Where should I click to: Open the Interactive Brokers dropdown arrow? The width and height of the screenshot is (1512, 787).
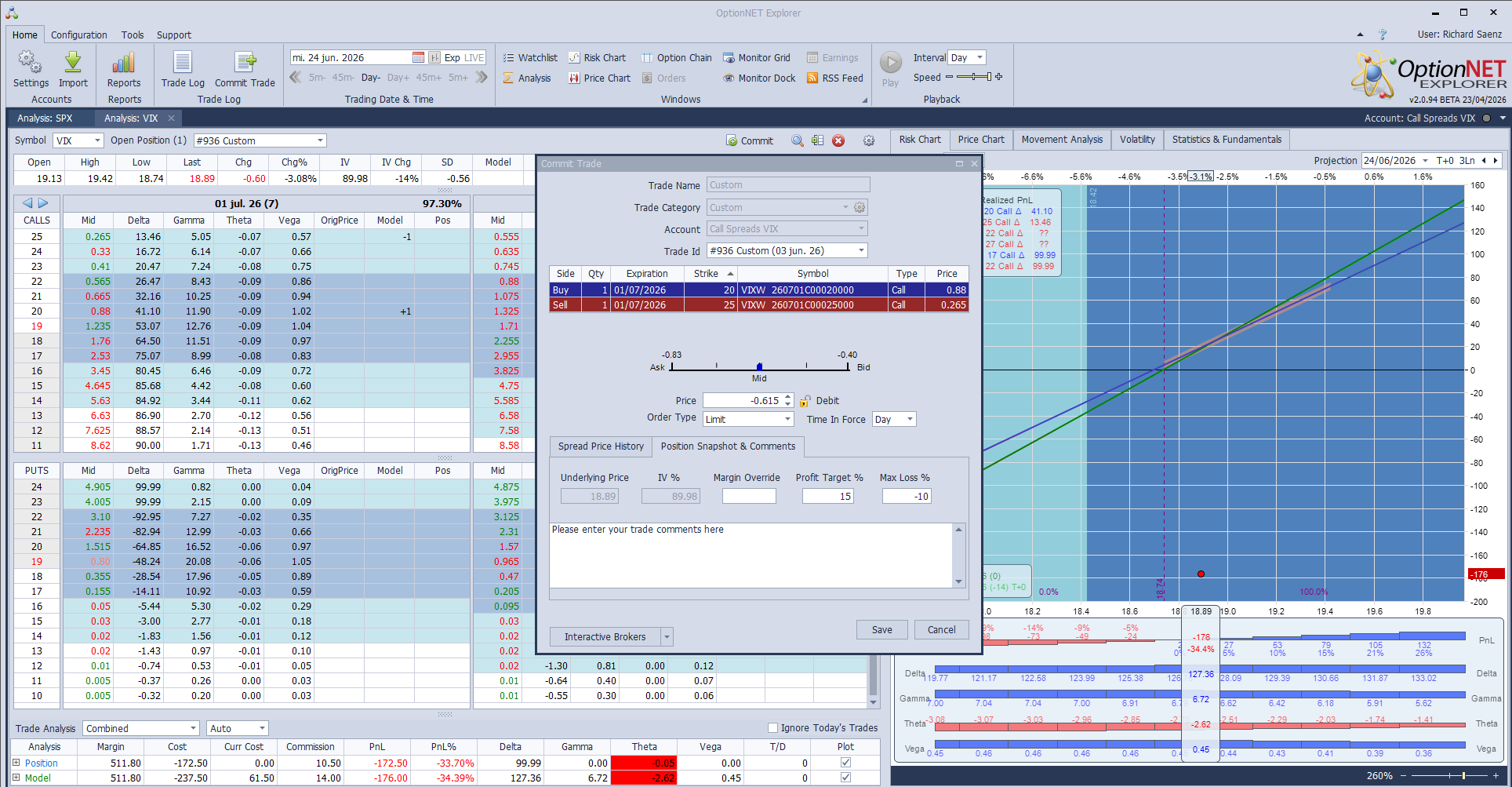[667, 636]
